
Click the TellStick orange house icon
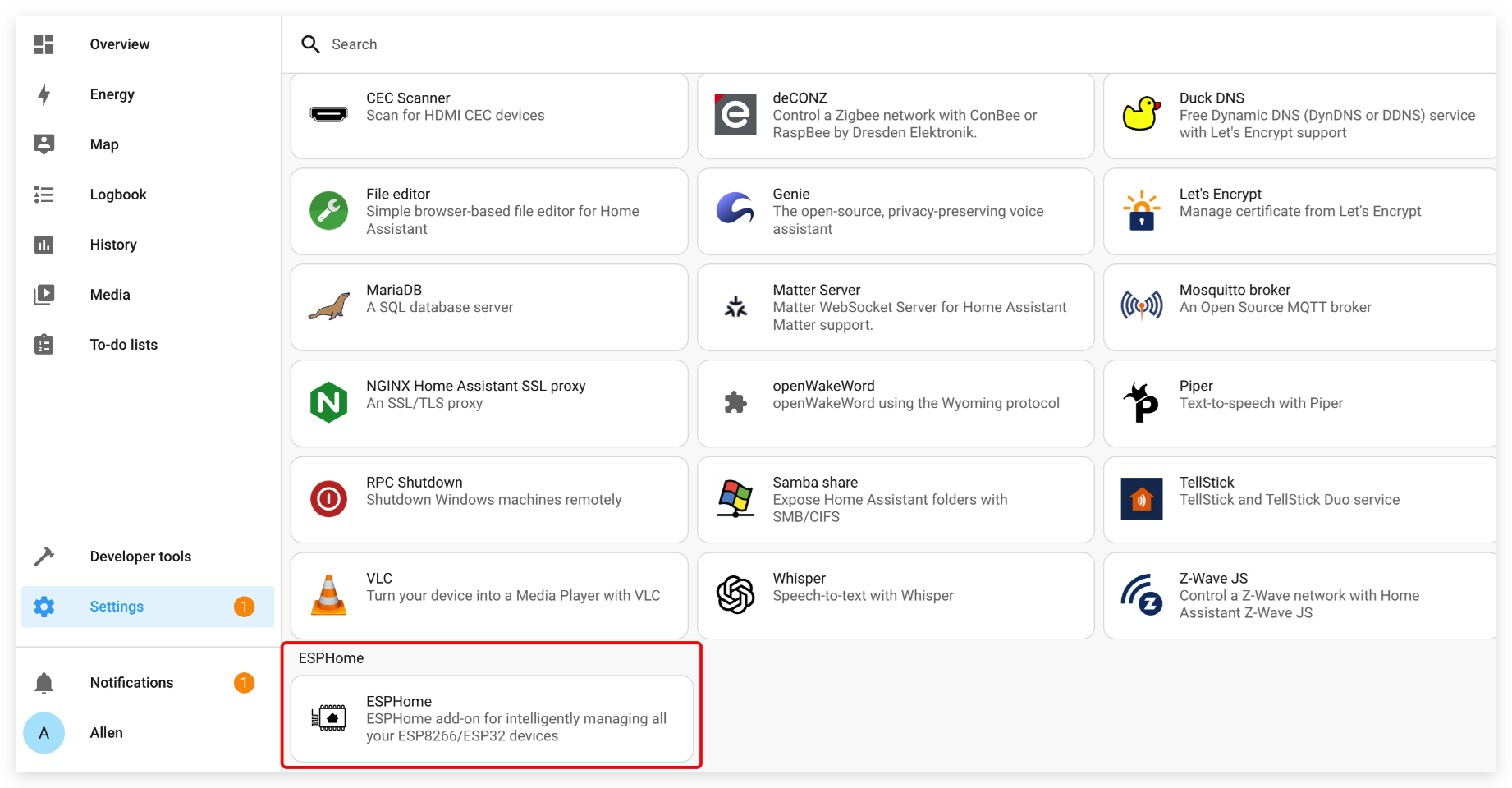pos(1142,498)
